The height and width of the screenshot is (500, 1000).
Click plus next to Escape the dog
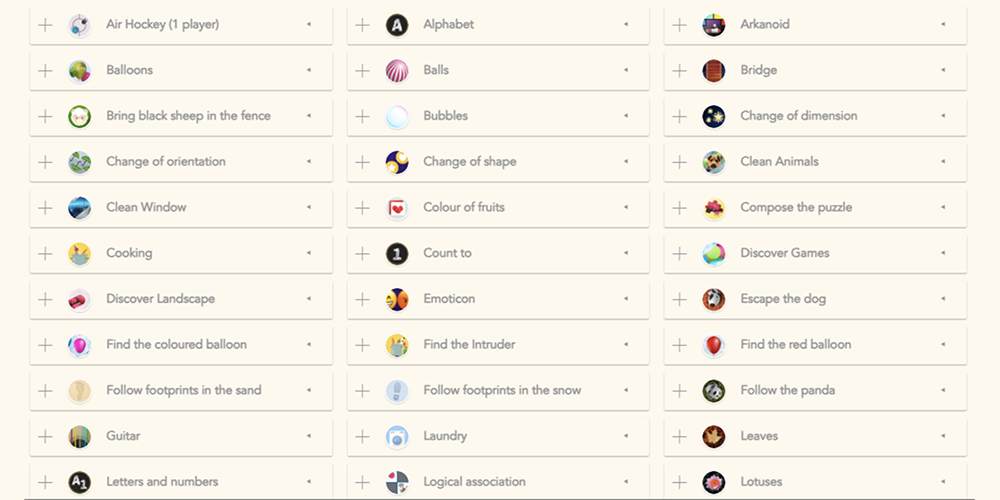point(679,299)
